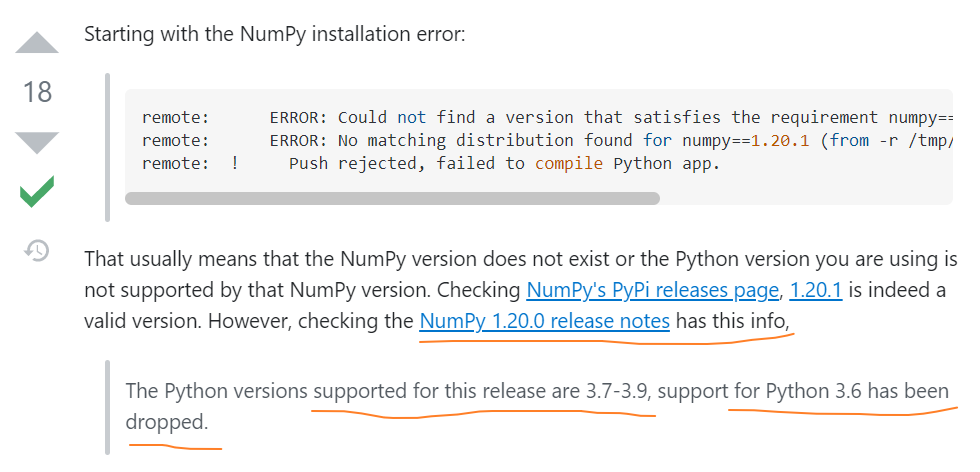Screen dimensions: 980x472
Task: Click the highlighted word 'compile' in code
Action: tap(568, 163)
